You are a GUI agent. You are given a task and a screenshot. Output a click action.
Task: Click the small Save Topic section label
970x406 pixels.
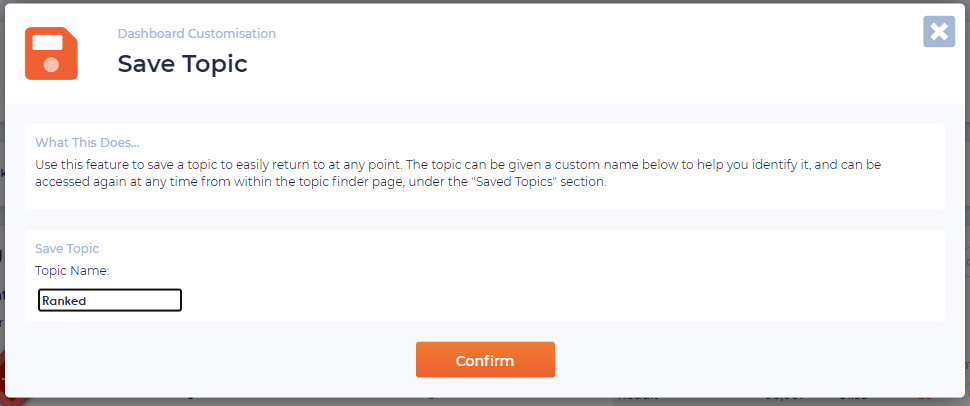tap(67, 248)
